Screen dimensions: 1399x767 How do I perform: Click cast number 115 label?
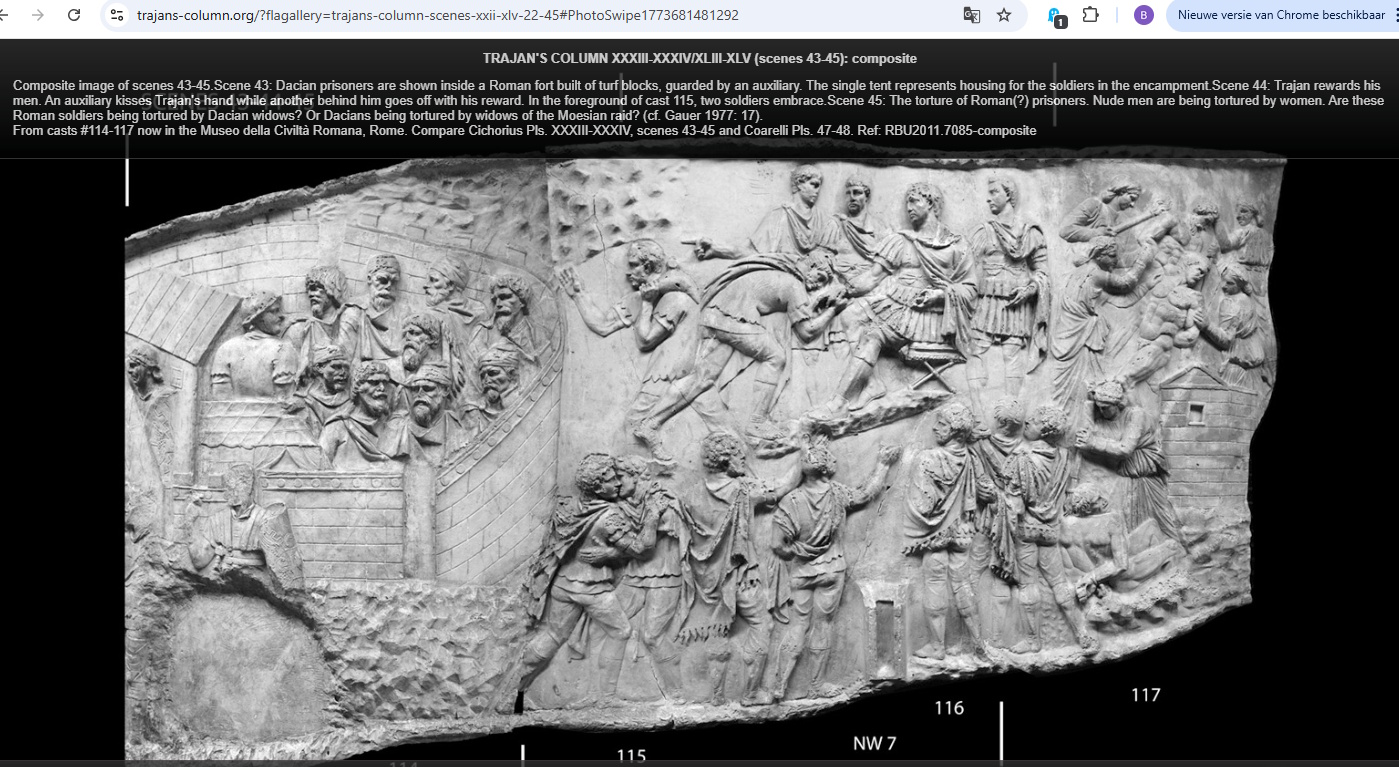click(631, 756)
